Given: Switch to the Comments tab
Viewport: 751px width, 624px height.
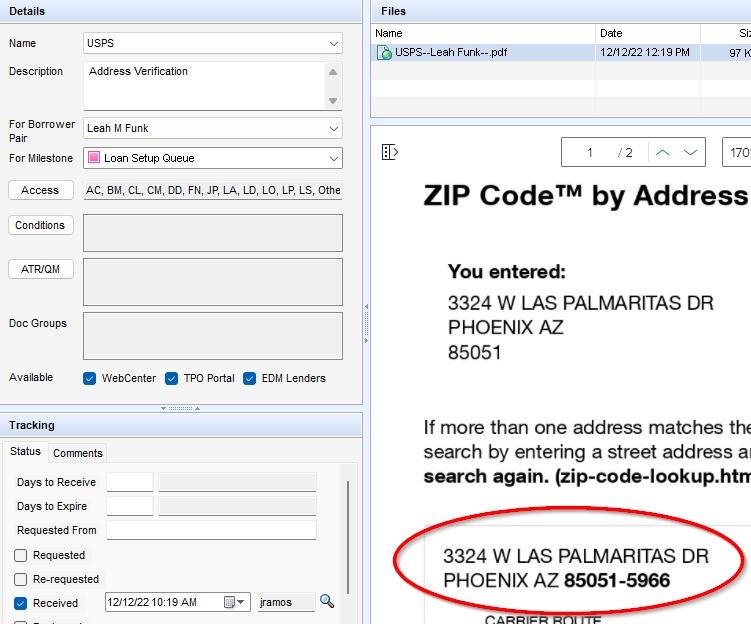Looking at the screenshot, I should point(78,453).
